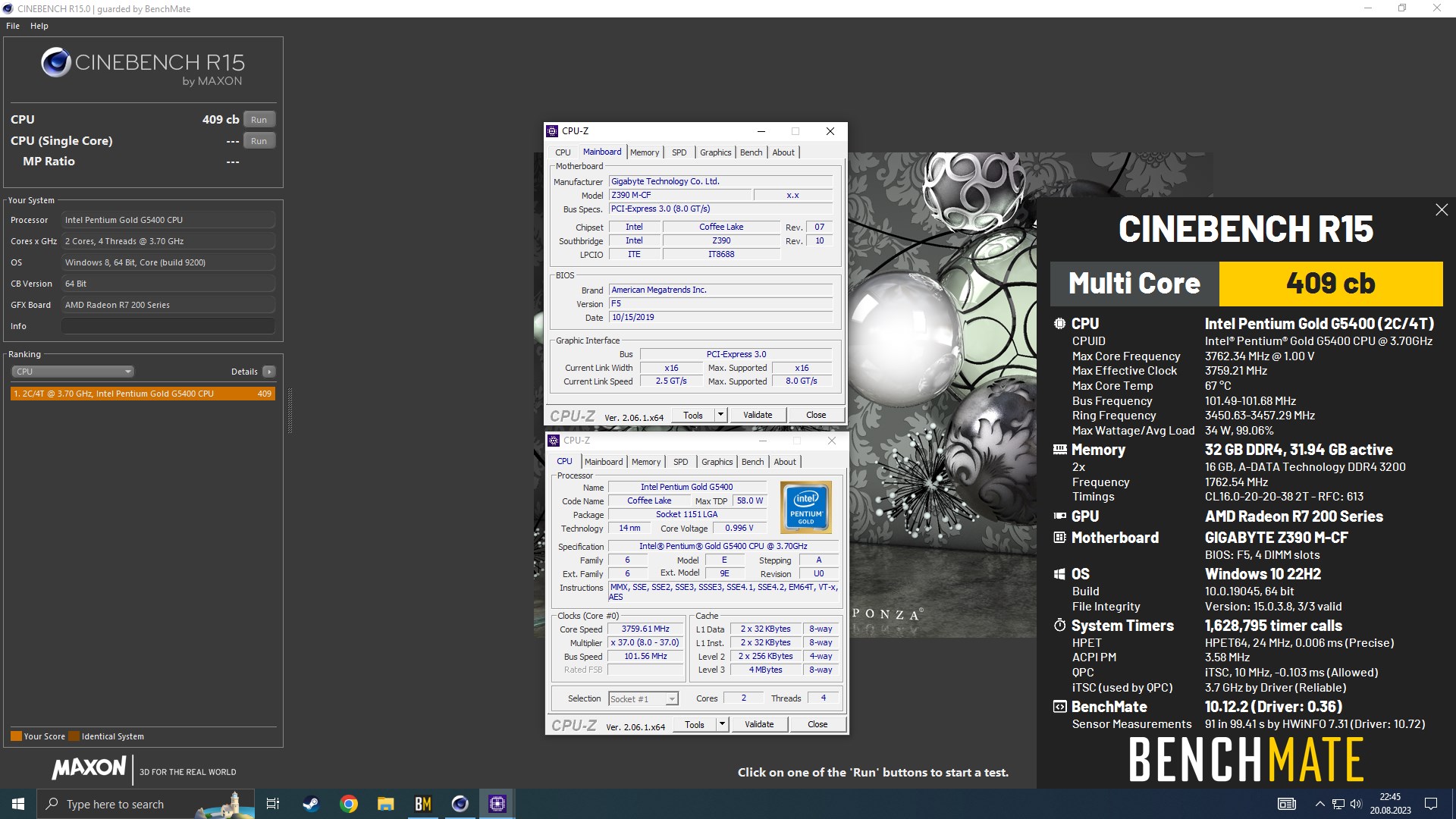
Task: Click the GFX Board value field
Action: point(168,305)
